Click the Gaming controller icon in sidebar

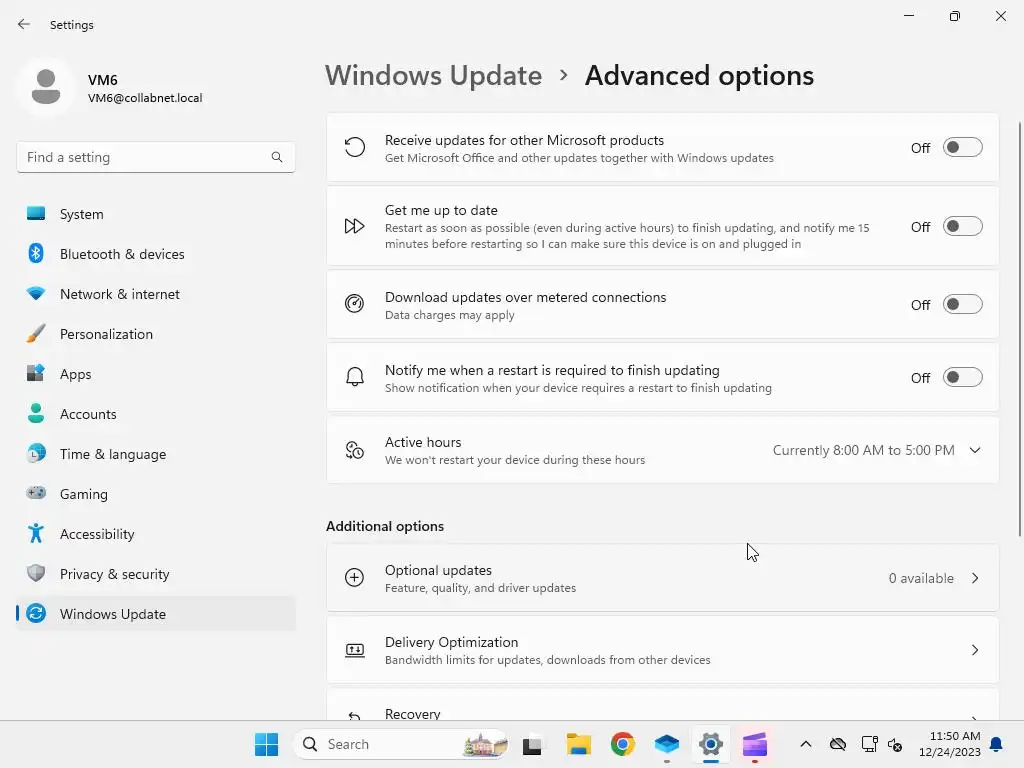(x=36, y=493)
